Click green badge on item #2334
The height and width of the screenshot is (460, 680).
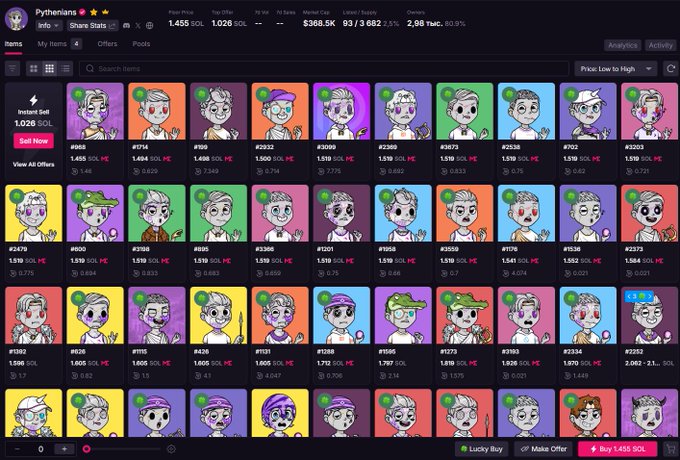(571, 298)
